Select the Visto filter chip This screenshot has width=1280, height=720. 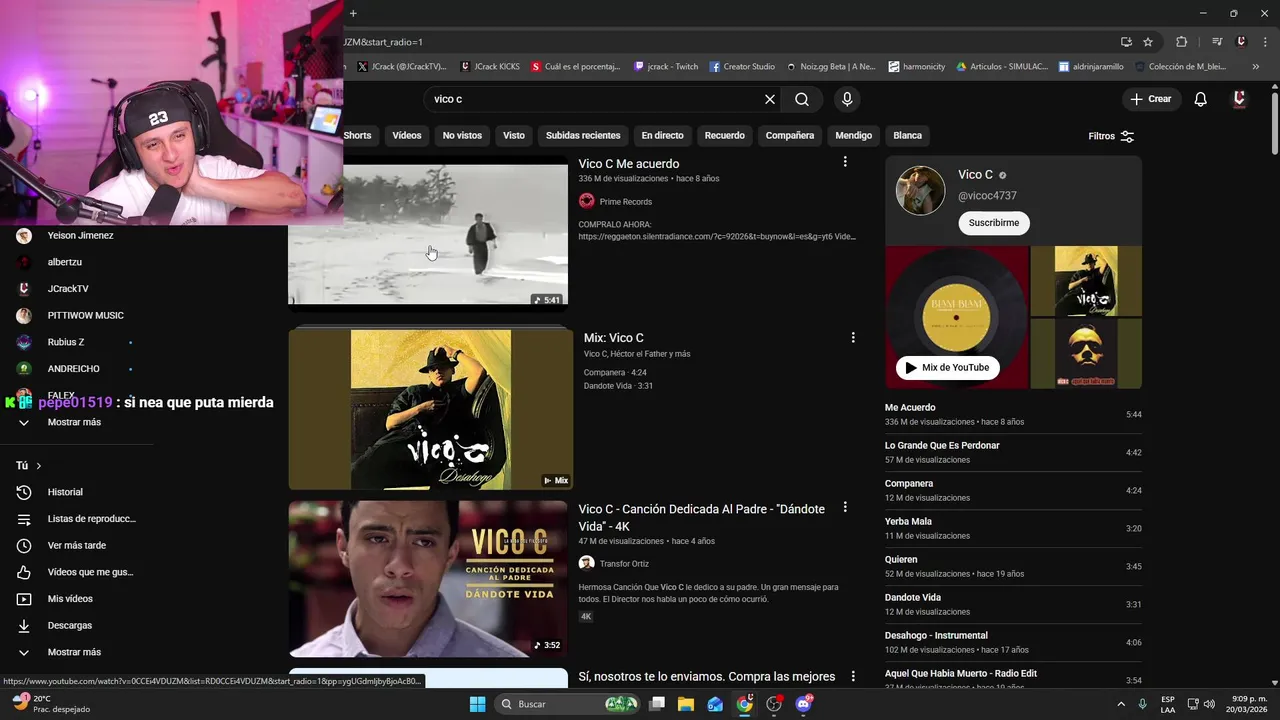(x=514, y=135)
